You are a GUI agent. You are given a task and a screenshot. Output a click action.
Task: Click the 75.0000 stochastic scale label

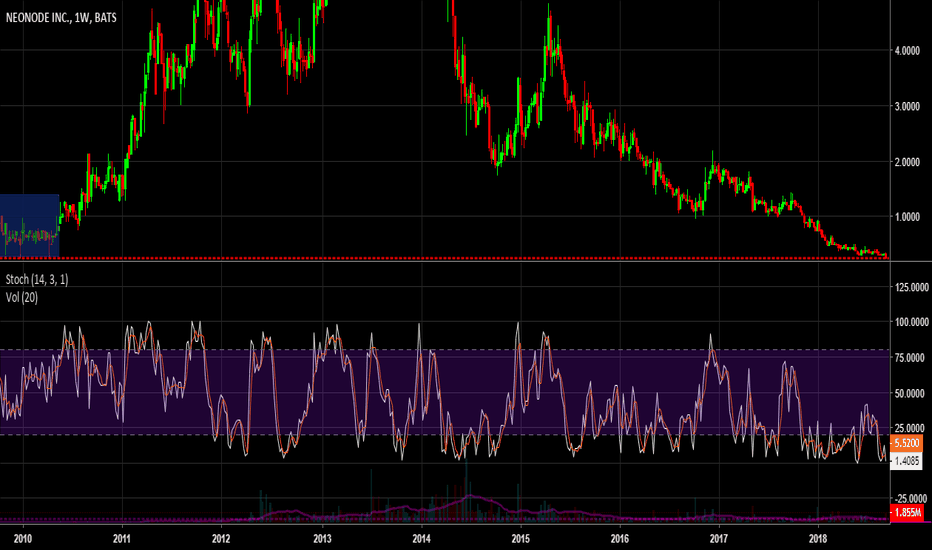tap(910, 357)
